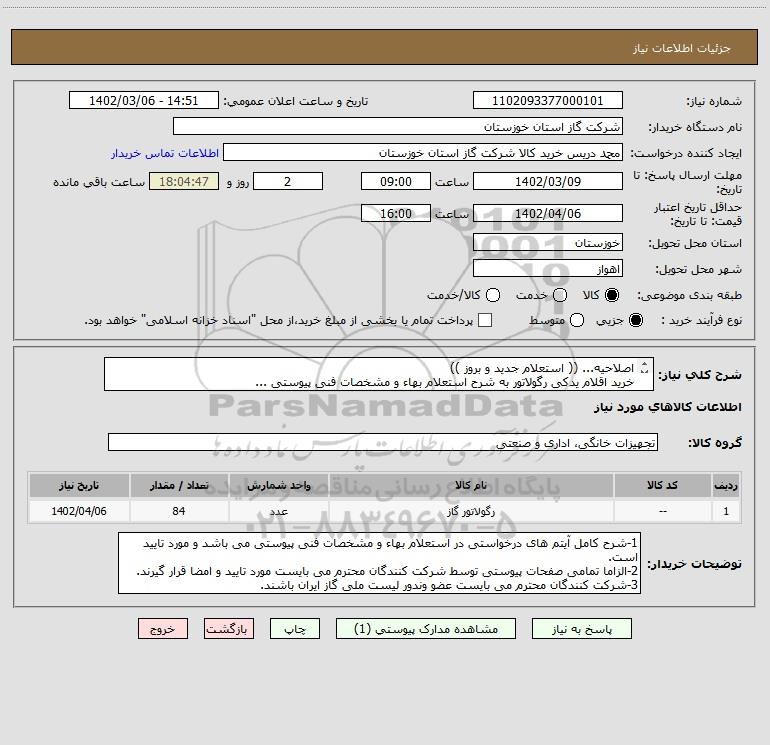770x745 pixels.
Task: Click the پاسخ به نیاز button
Action: coord(582,629)
